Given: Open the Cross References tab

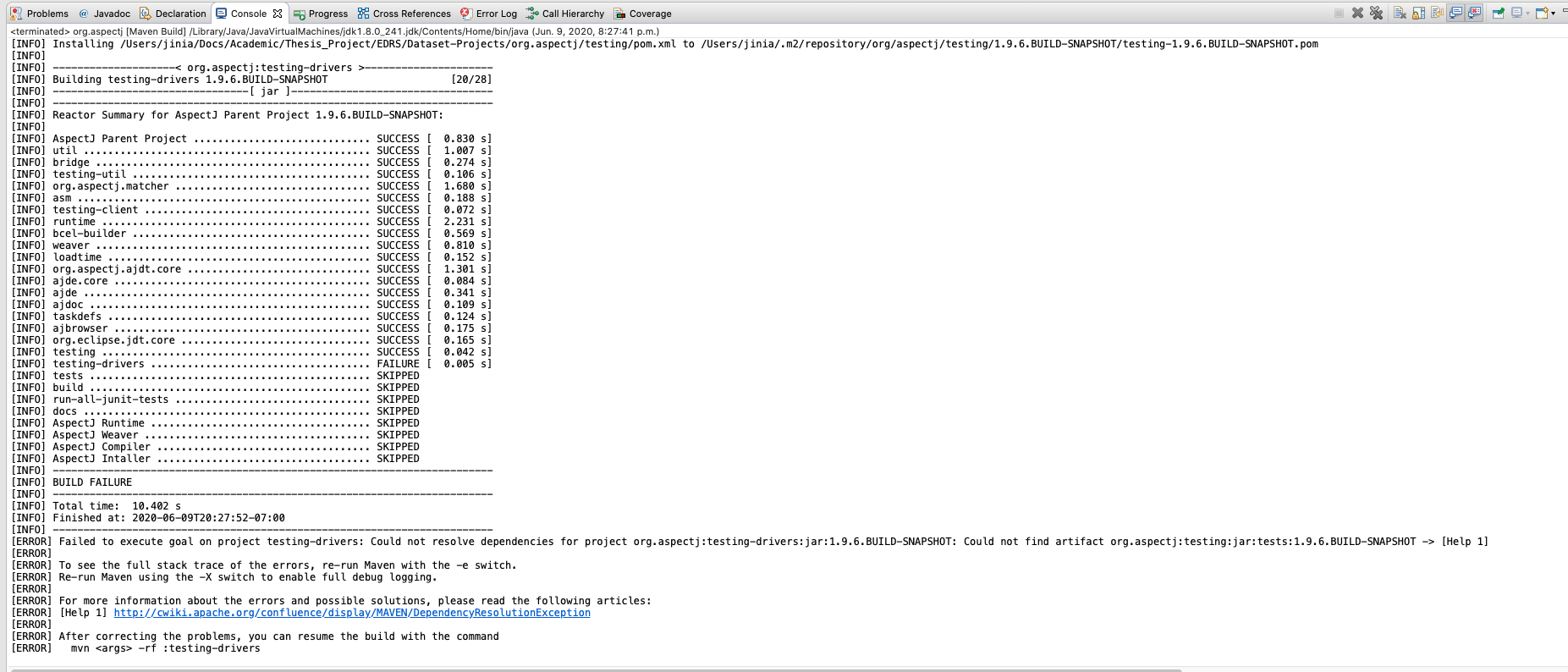Looking at the screenshot, I should [404, 14].
